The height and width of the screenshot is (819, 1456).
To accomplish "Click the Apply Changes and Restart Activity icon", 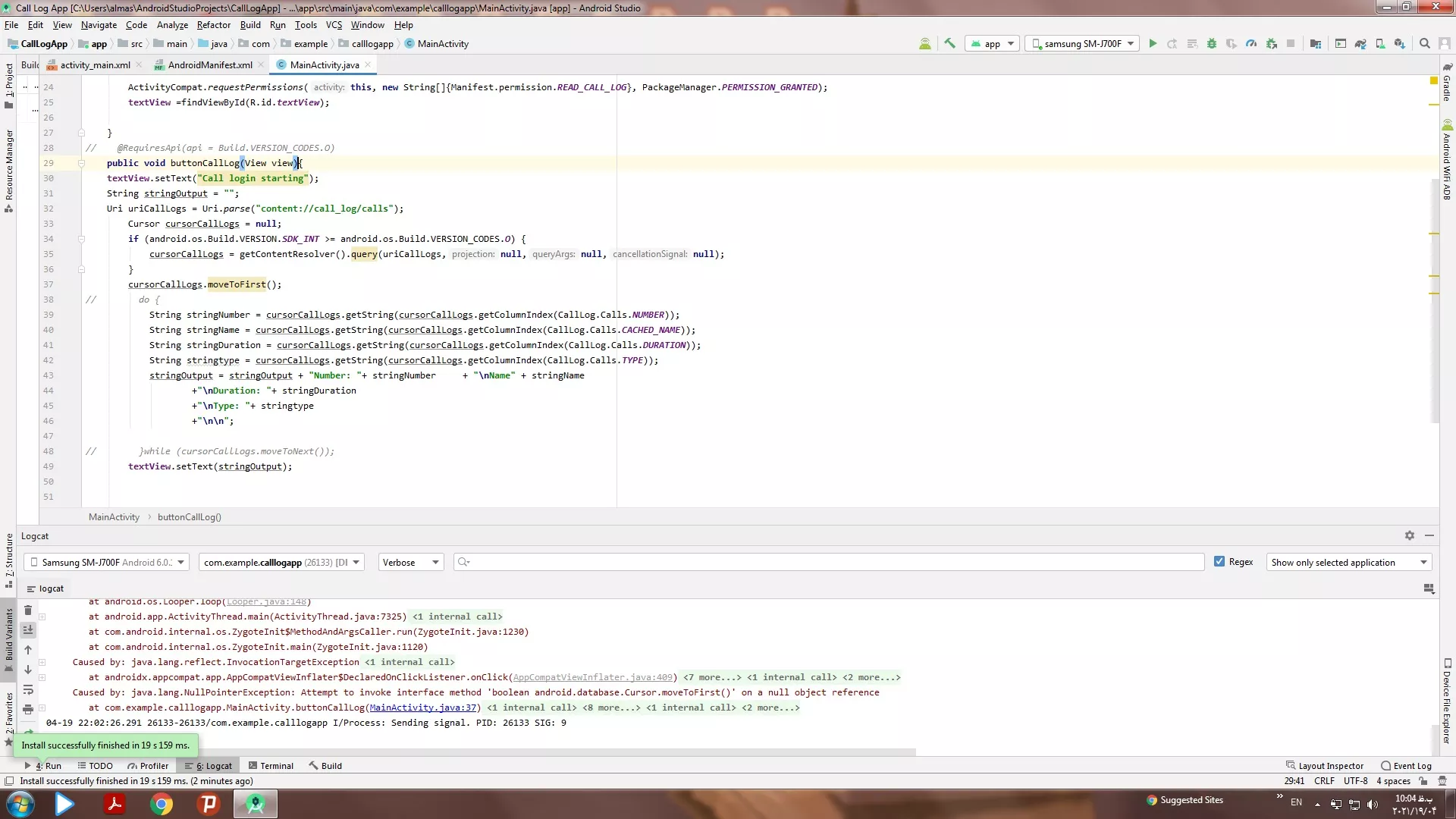I will (1172, 44).
